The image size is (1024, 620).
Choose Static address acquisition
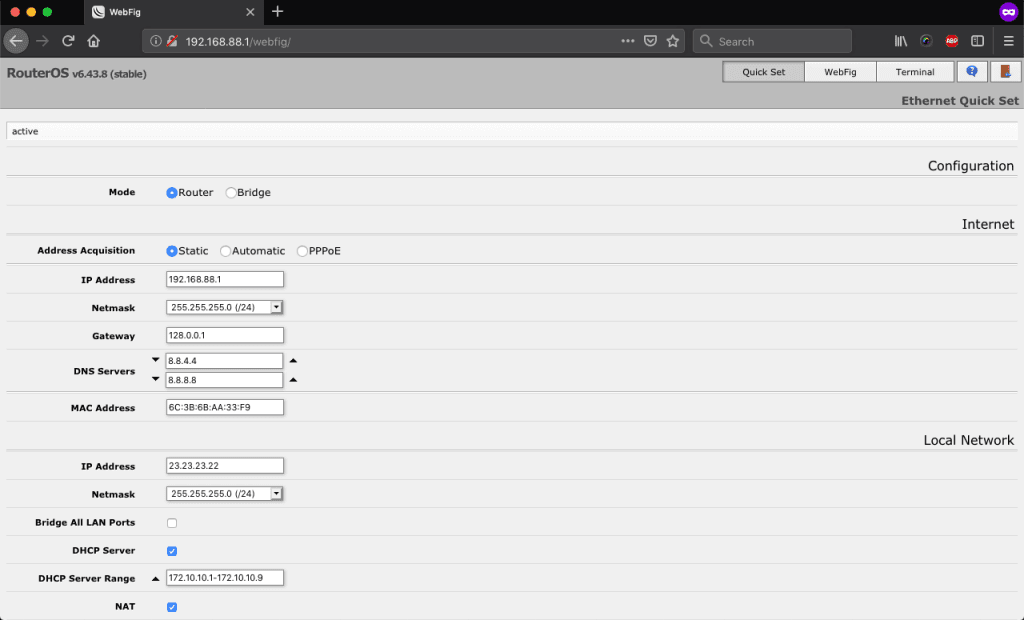[172, 251]
